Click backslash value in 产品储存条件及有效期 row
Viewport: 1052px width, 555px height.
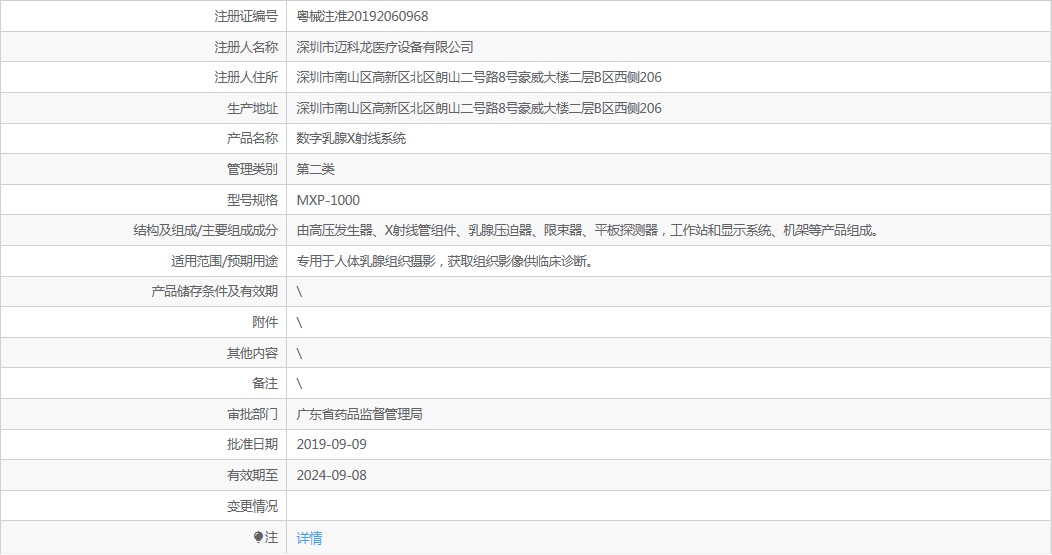pyautogui.click(x=299, y=291)
